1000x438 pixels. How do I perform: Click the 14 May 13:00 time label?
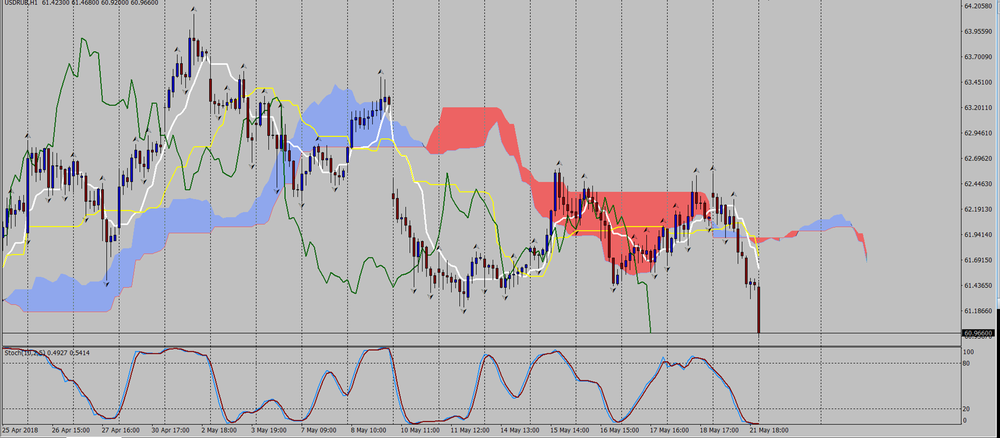[x=522, y=430]
